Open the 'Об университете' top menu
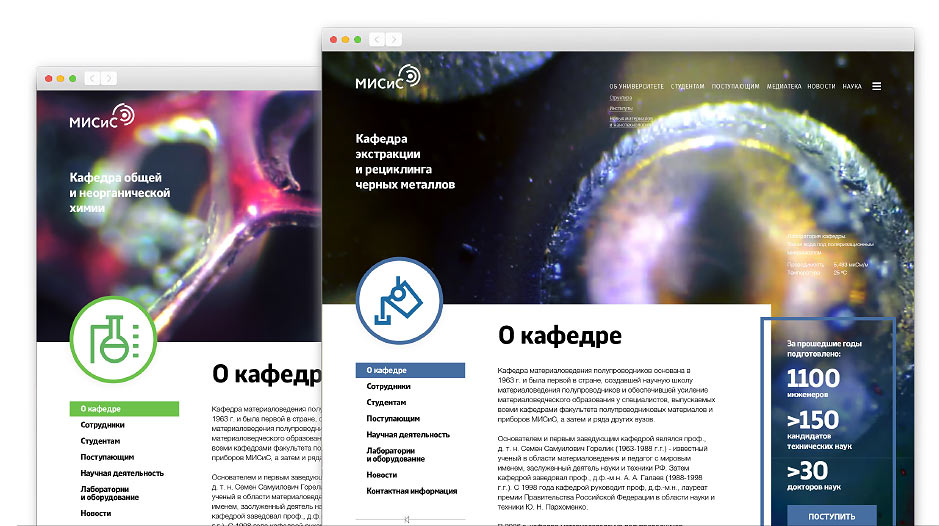This screenshot has height=526, width=939. (x=637, y=87)
